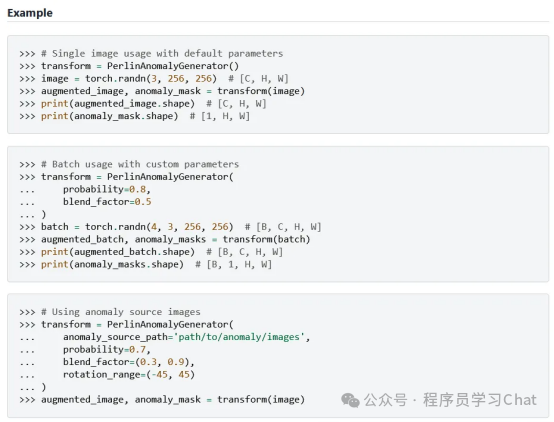Click the torch.randn(4, 3, 256, 256) expression

pyautogui.click(x=159, y=227)
